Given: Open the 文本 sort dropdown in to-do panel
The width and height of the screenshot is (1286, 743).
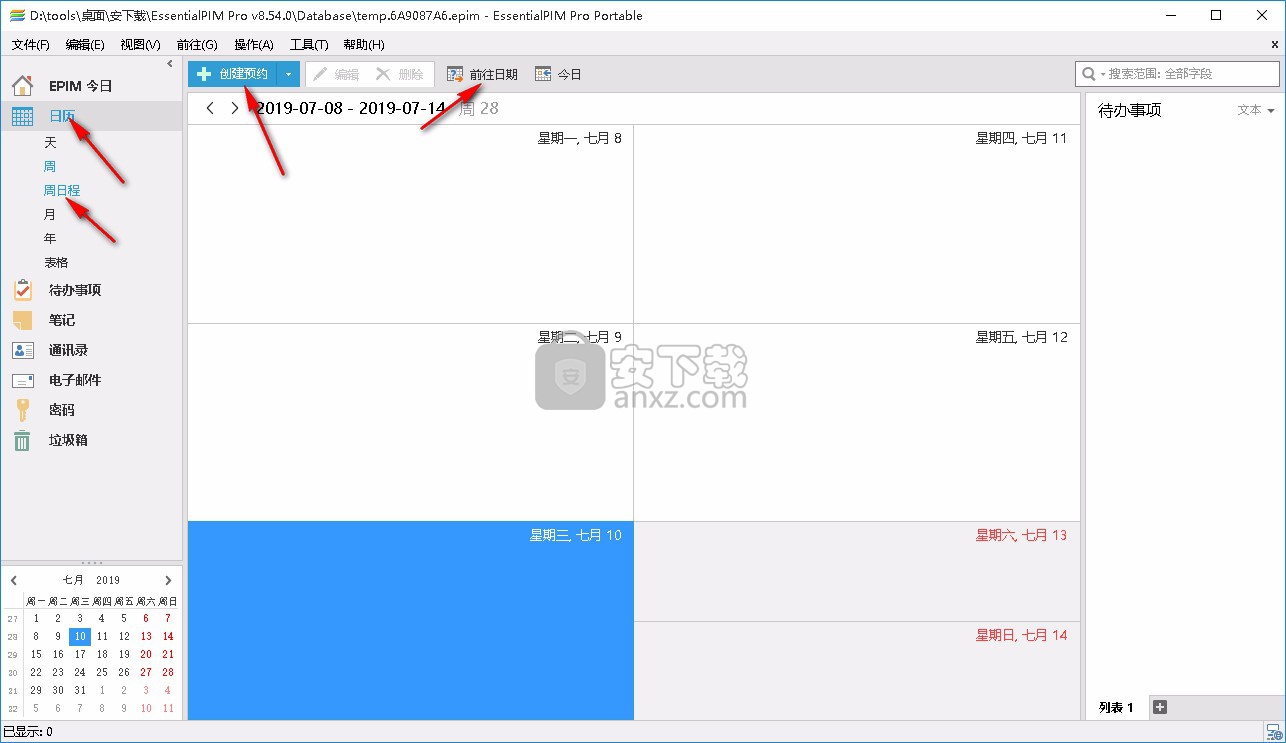Looking at the screenshot, I should point(1256,110).
